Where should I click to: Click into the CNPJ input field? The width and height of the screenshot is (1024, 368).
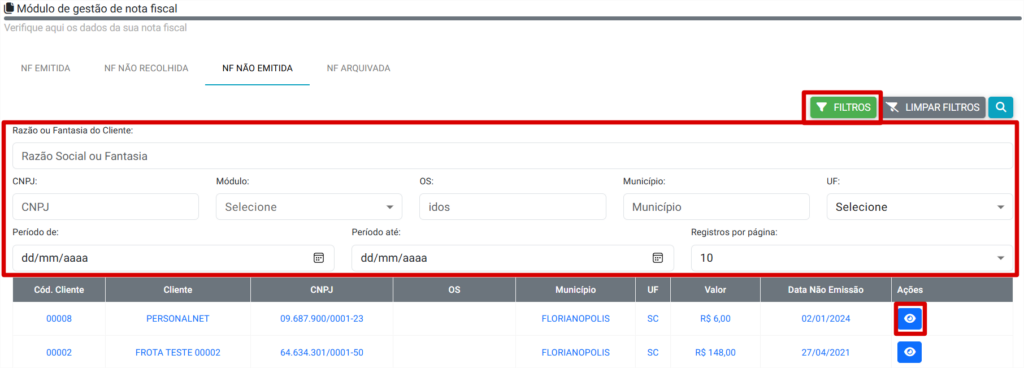pyautogui.click(x=105, y=207)
